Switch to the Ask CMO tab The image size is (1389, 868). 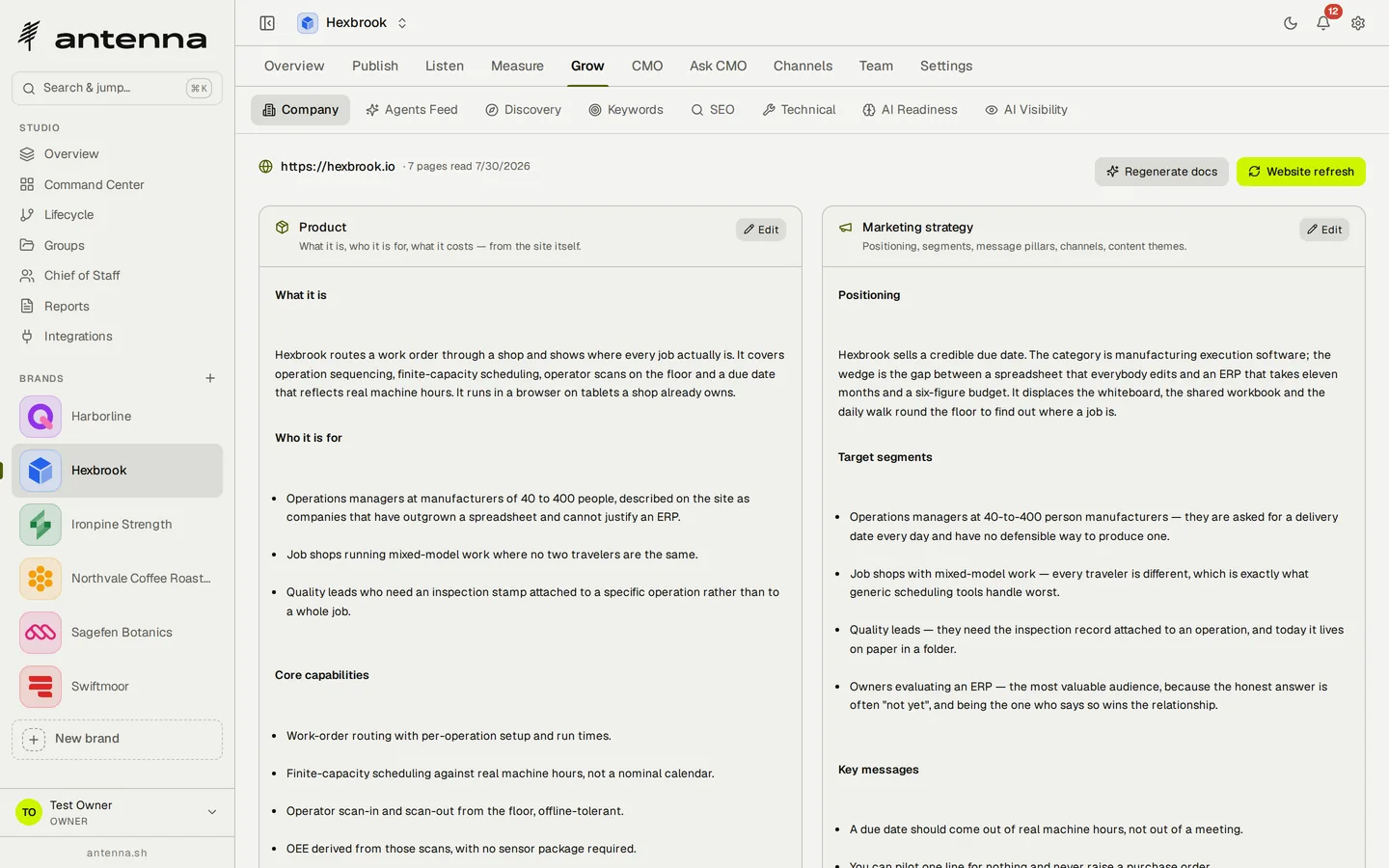point(718,66)
